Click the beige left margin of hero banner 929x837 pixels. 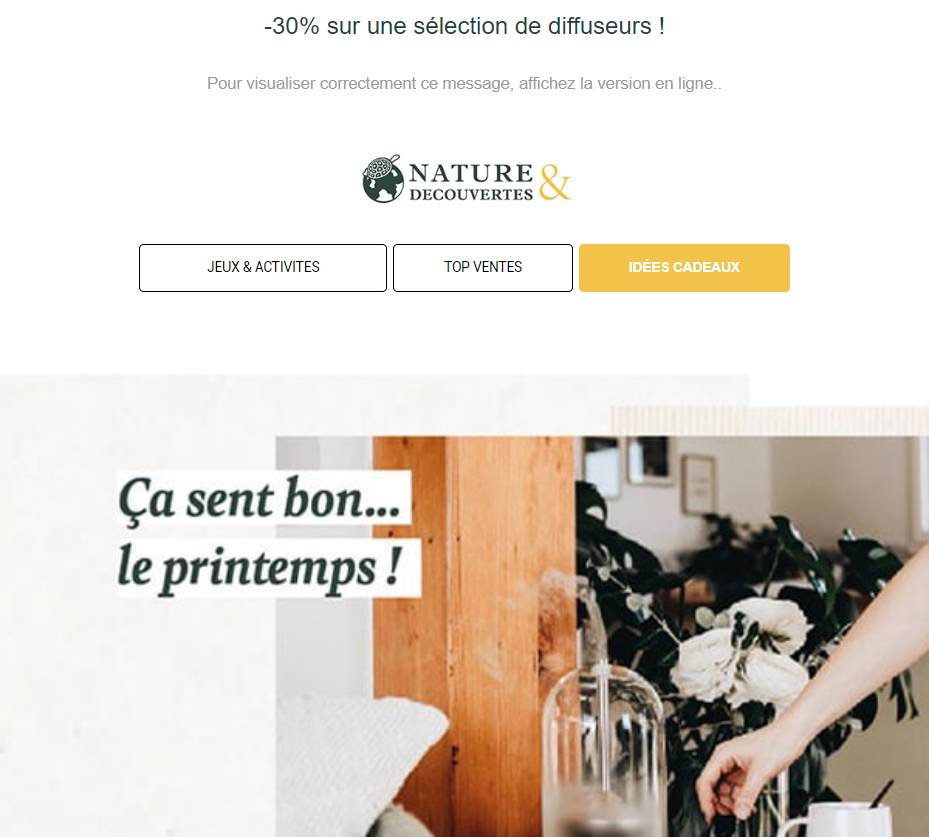pyautogui.click(x=137, y=711)
